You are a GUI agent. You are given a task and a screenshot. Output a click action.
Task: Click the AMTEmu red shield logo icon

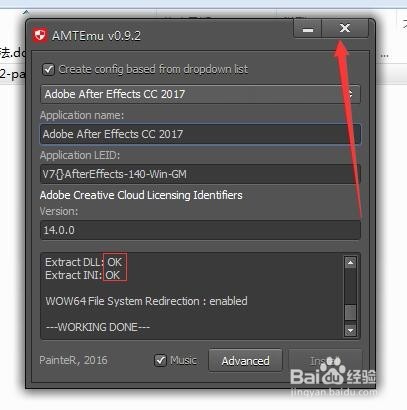pos(40,35)
